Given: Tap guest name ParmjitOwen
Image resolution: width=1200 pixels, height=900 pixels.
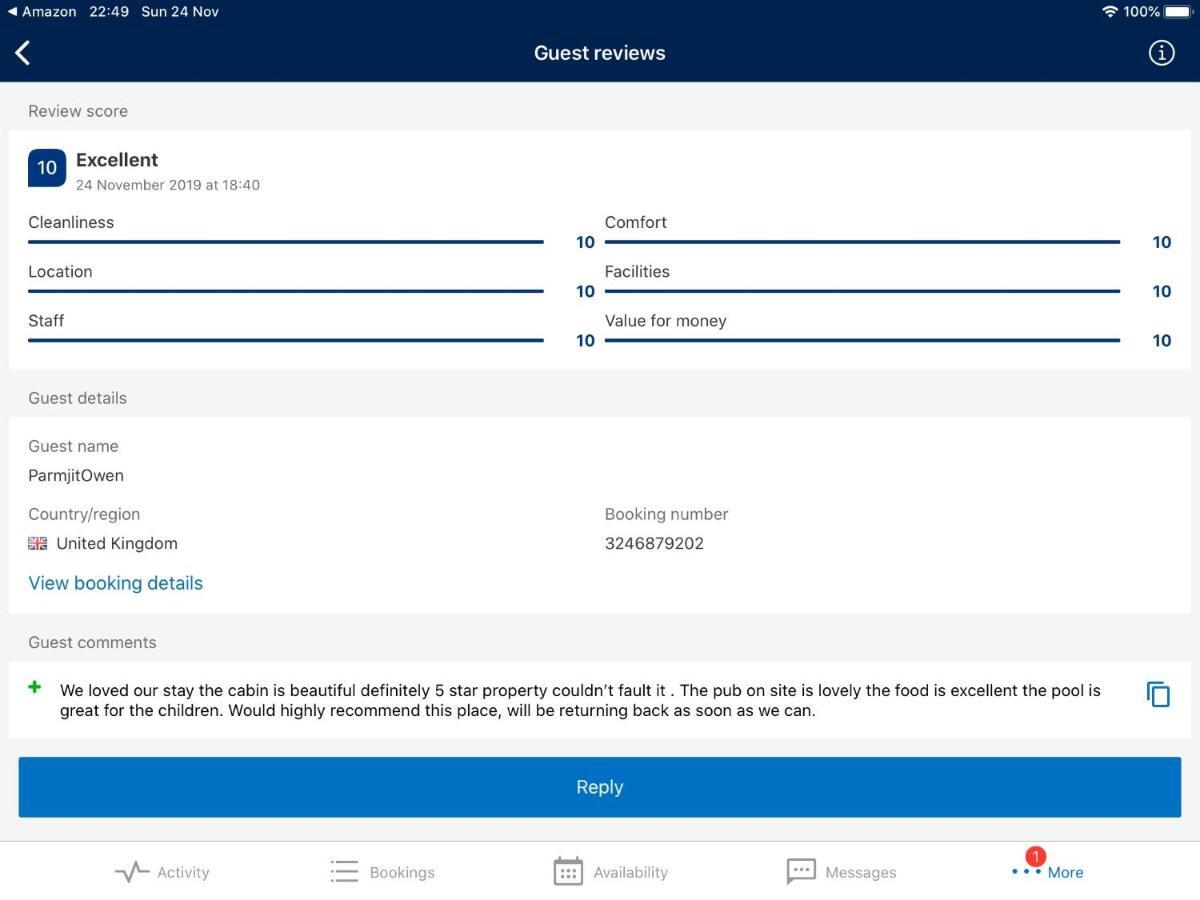Looking at the screenshot, I should 76,475.
